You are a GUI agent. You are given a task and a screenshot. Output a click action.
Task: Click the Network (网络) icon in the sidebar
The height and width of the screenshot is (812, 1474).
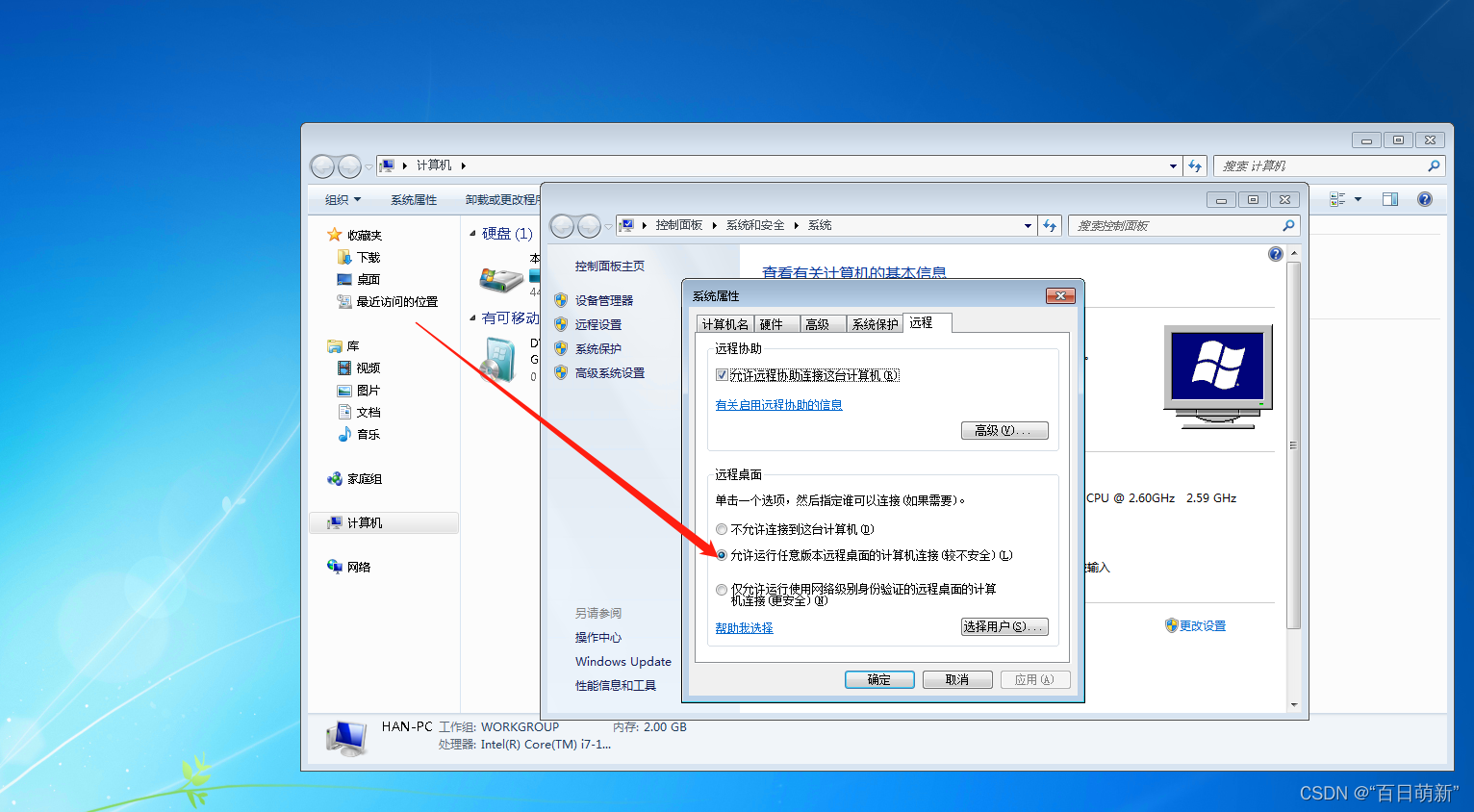pos(334,567)
